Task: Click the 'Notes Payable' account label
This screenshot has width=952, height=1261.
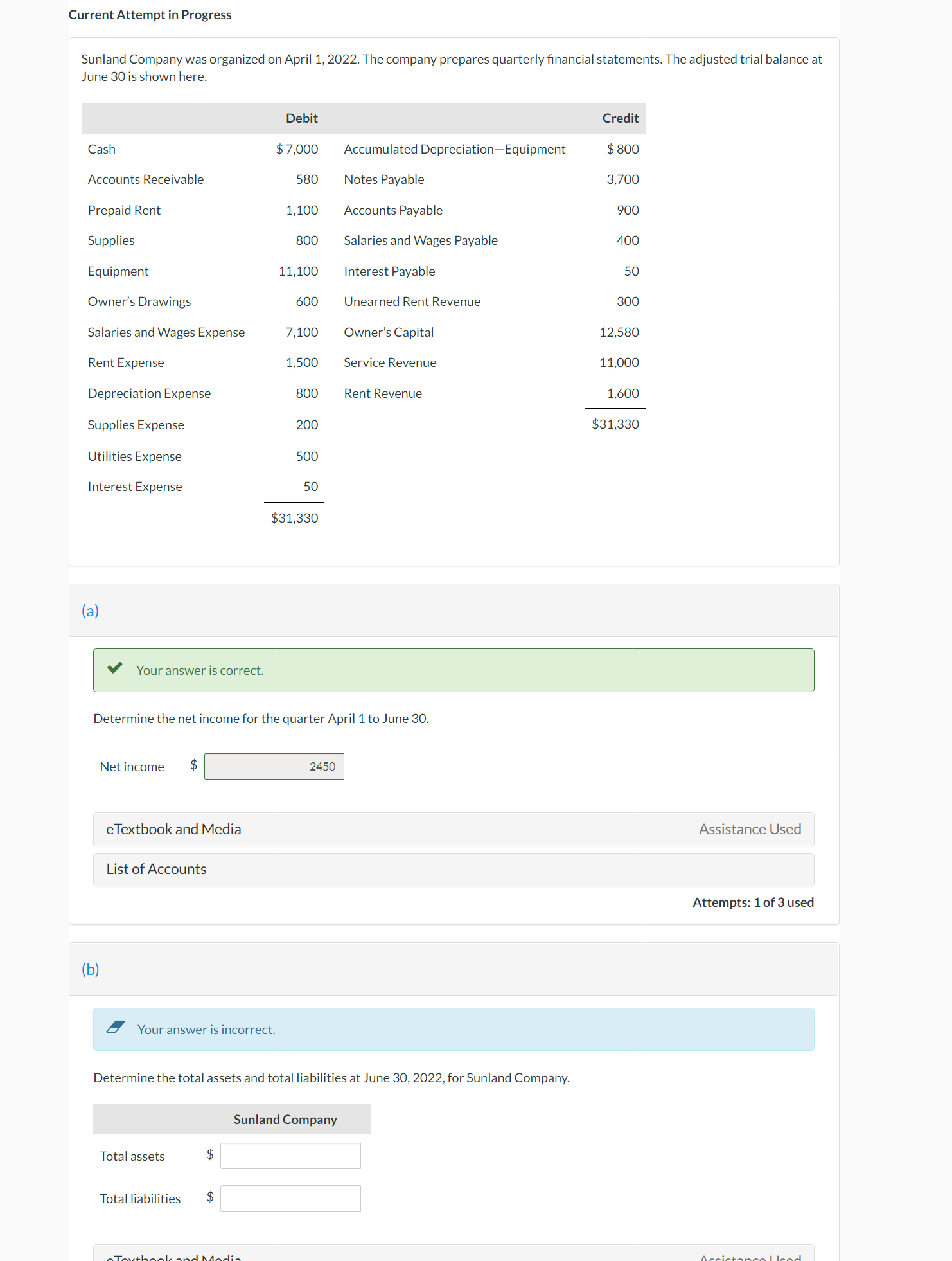Action: pyautogui.click(x=384, y=179)
